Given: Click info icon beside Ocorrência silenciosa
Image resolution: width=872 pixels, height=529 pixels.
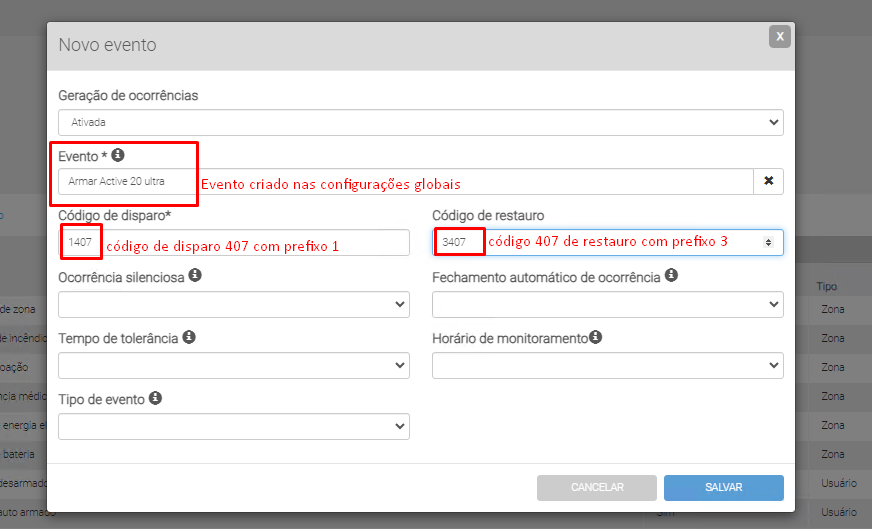Looking at the screenshot, I should click(195, 275).
